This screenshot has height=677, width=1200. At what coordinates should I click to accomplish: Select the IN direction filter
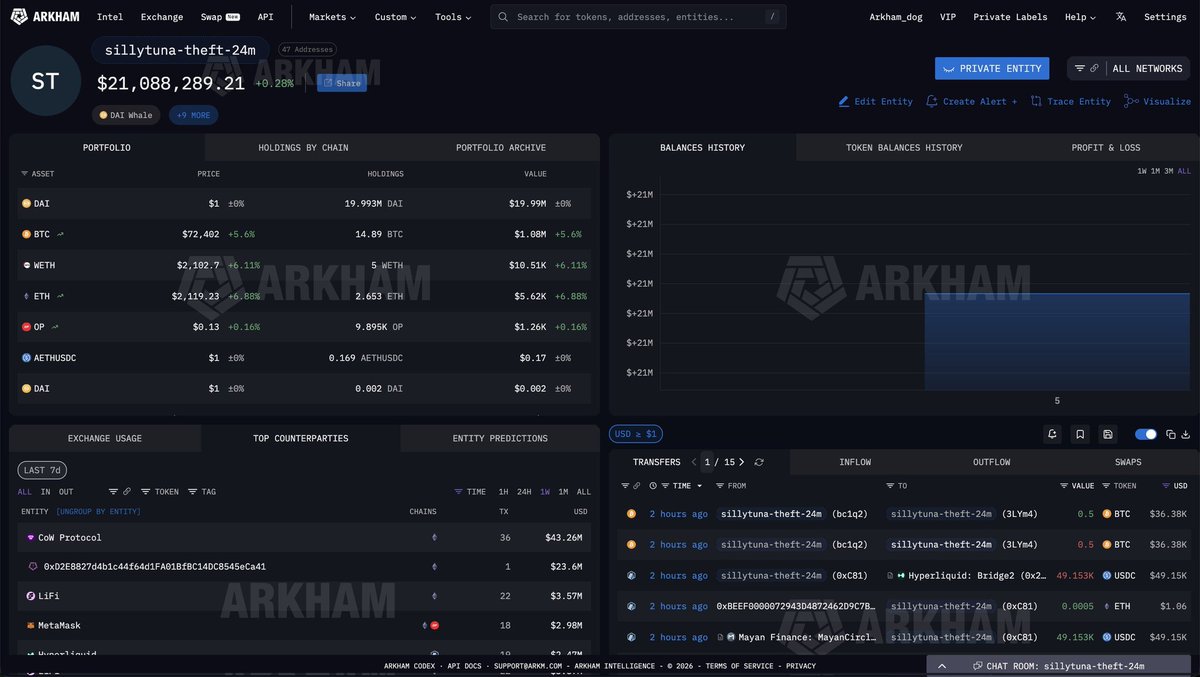(x=46, y=492)
